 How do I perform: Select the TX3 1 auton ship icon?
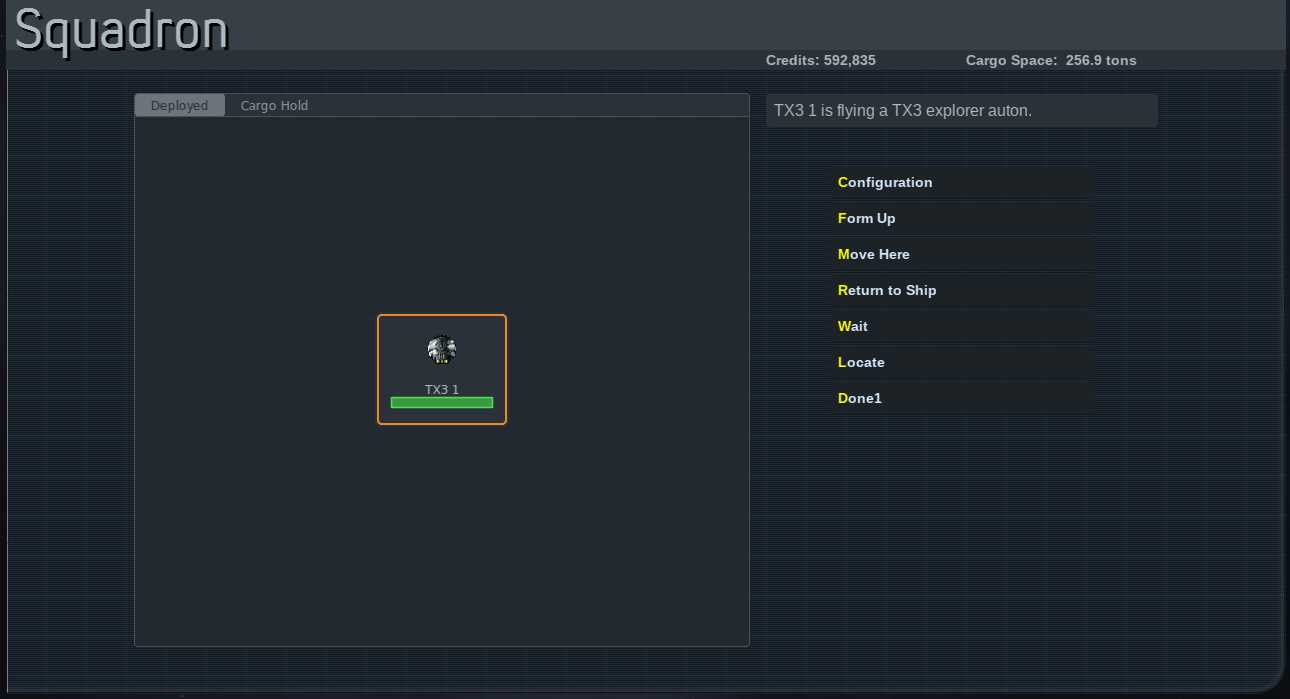coord(442,350)
